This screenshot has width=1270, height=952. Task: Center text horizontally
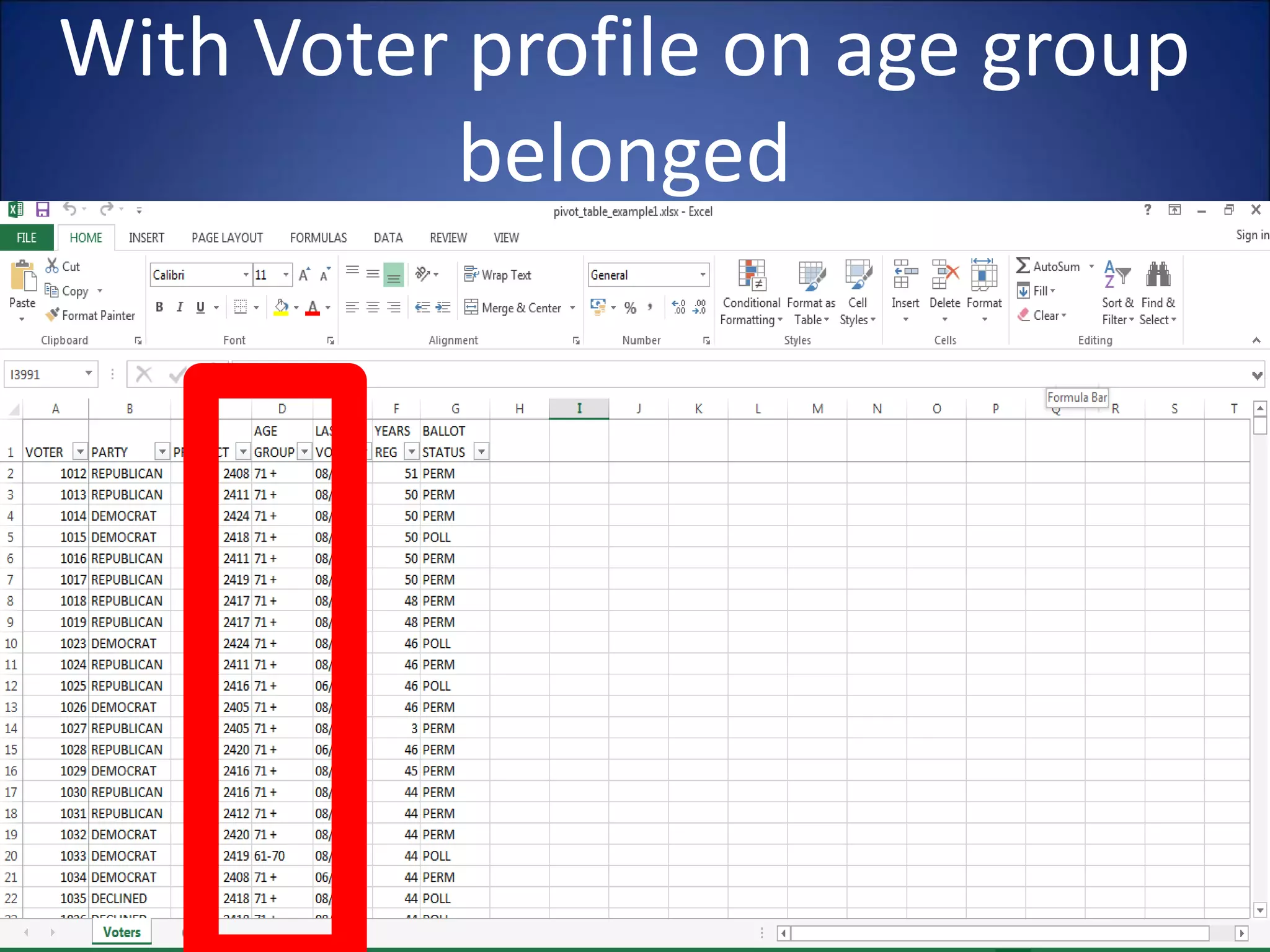(x=373, y=307)
